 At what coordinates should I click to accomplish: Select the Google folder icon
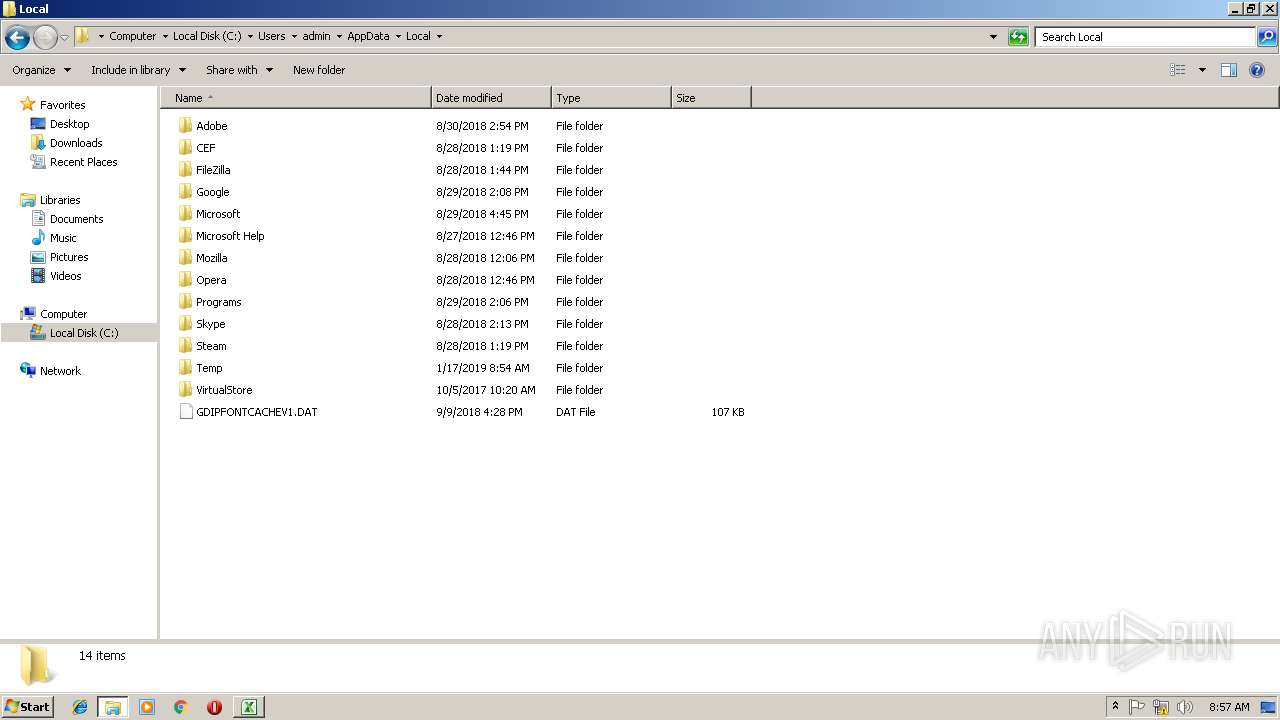[185, 192]
